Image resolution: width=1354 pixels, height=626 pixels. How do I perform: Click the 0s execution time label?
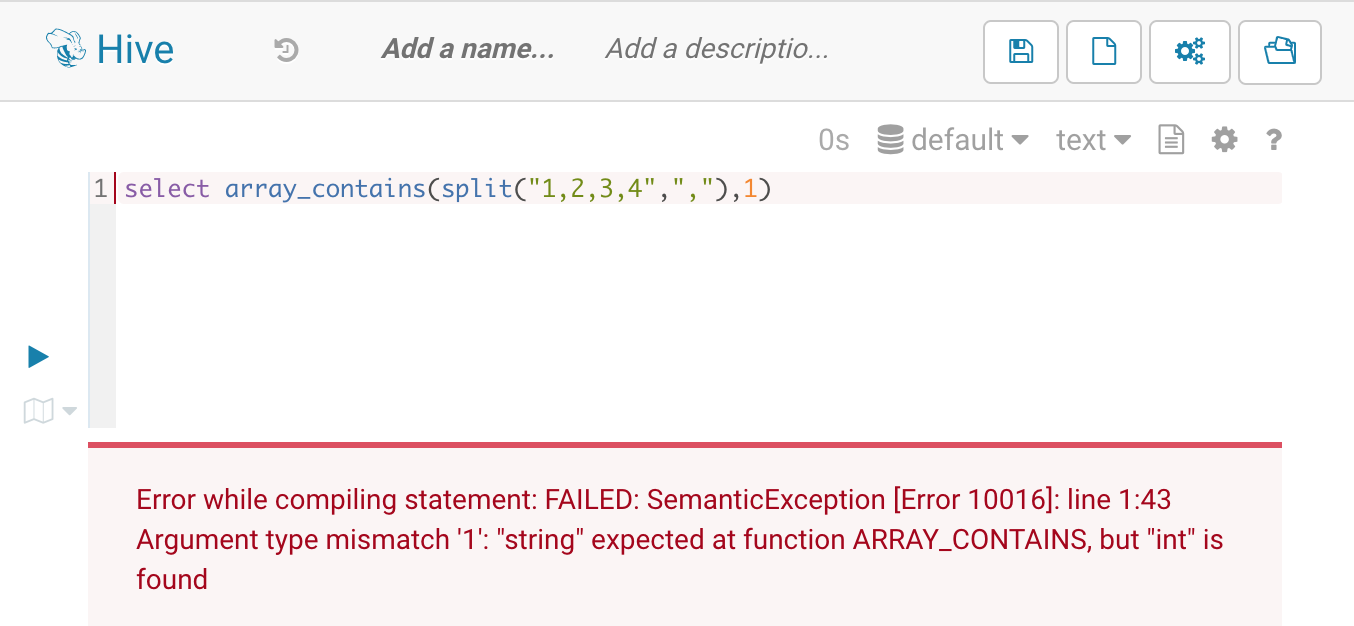pyautogui.click(x=833, y=140)
